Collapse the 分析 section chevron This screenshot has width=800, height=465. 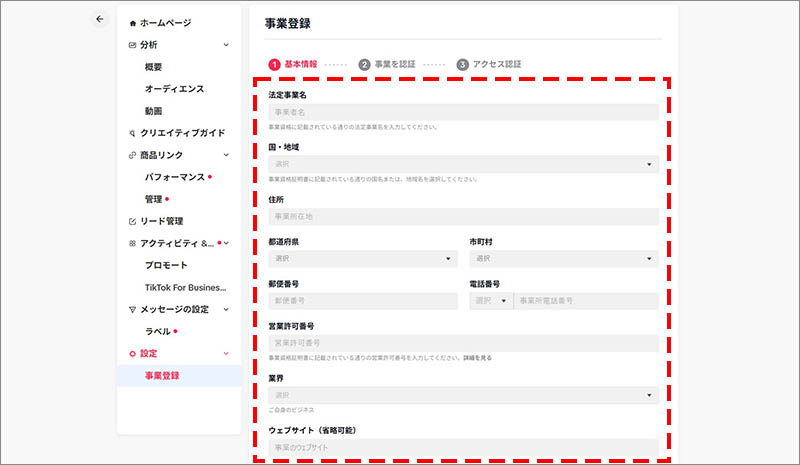point(226,45)
